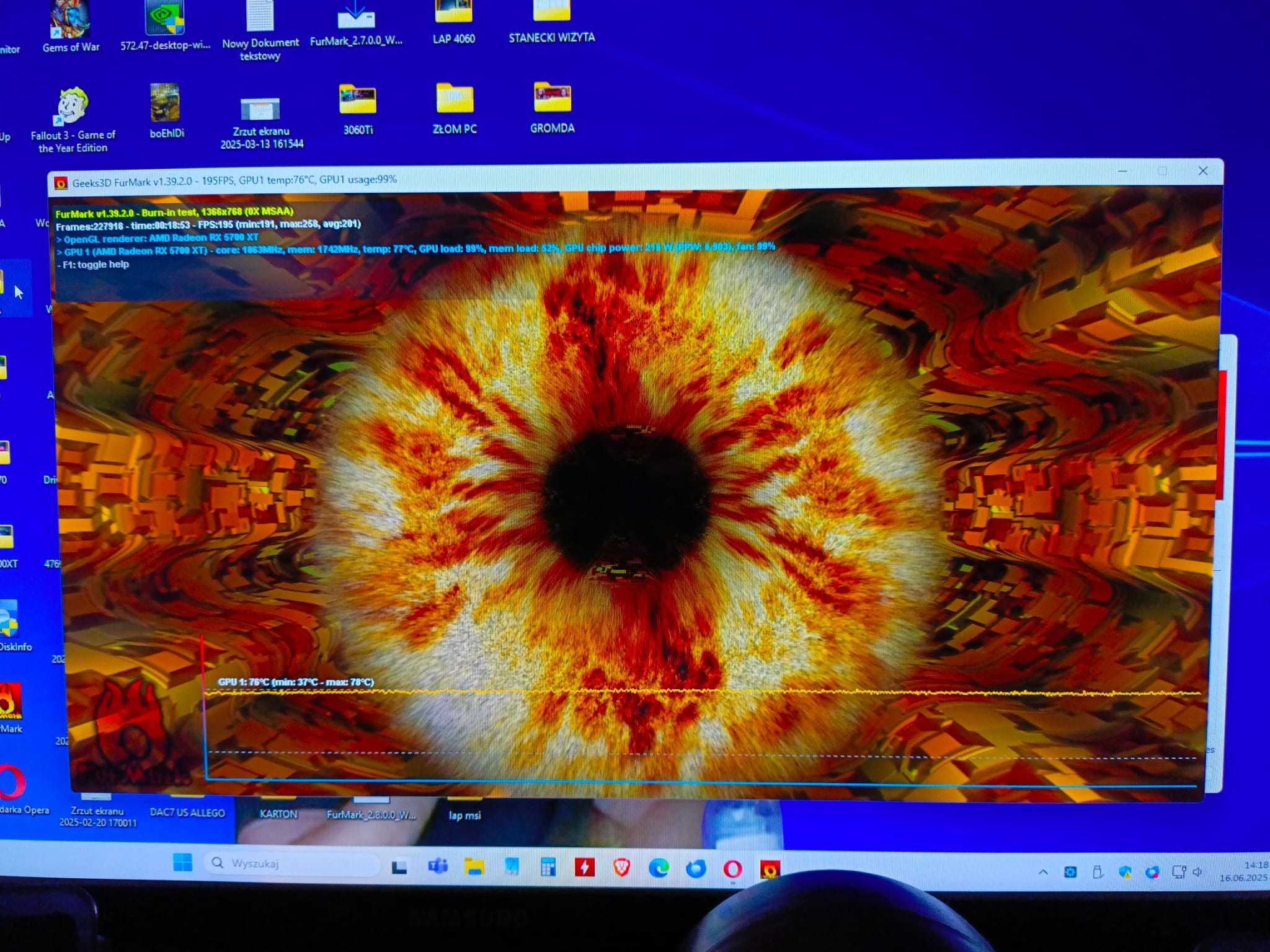
Task: Open Brave browser from the taskbar
Action: (622, 868)
